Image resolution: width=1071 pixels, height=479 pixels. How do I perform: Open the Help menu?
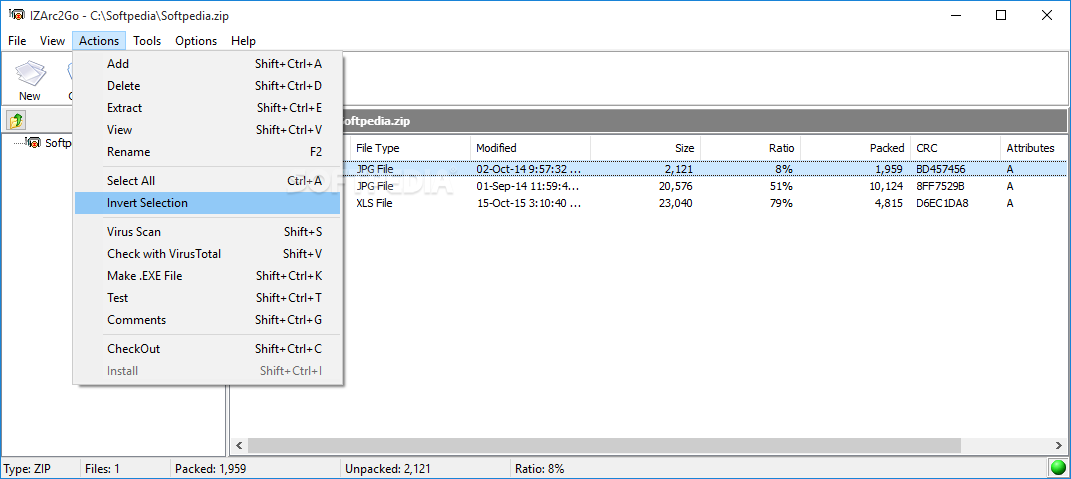tap(243, 41)
